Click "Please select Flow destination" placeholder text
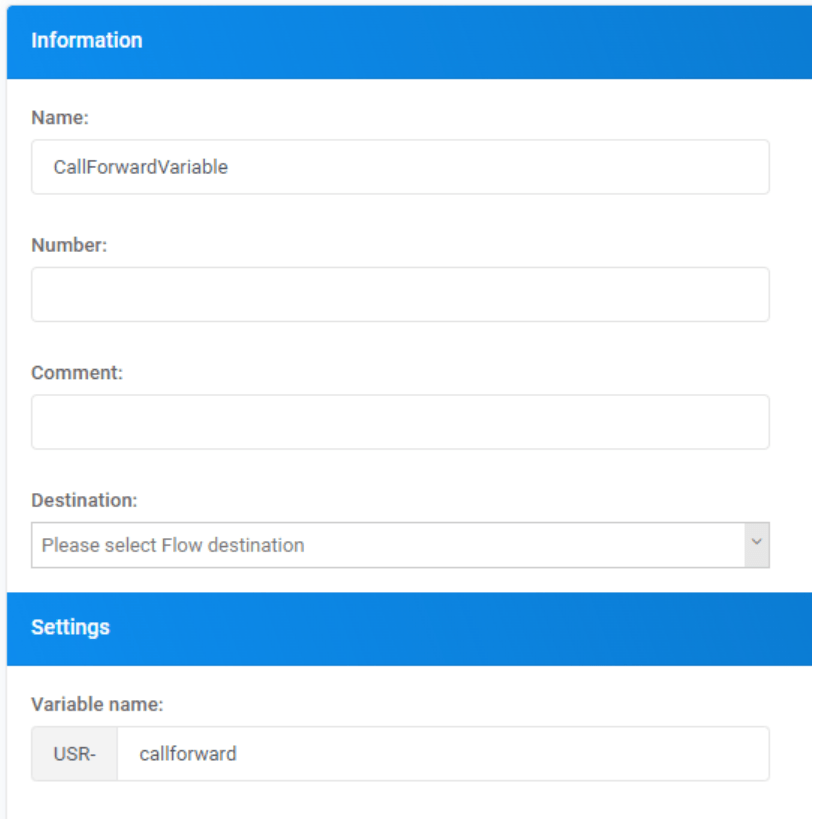Viewport: 829px width, 835px height. 173,545
